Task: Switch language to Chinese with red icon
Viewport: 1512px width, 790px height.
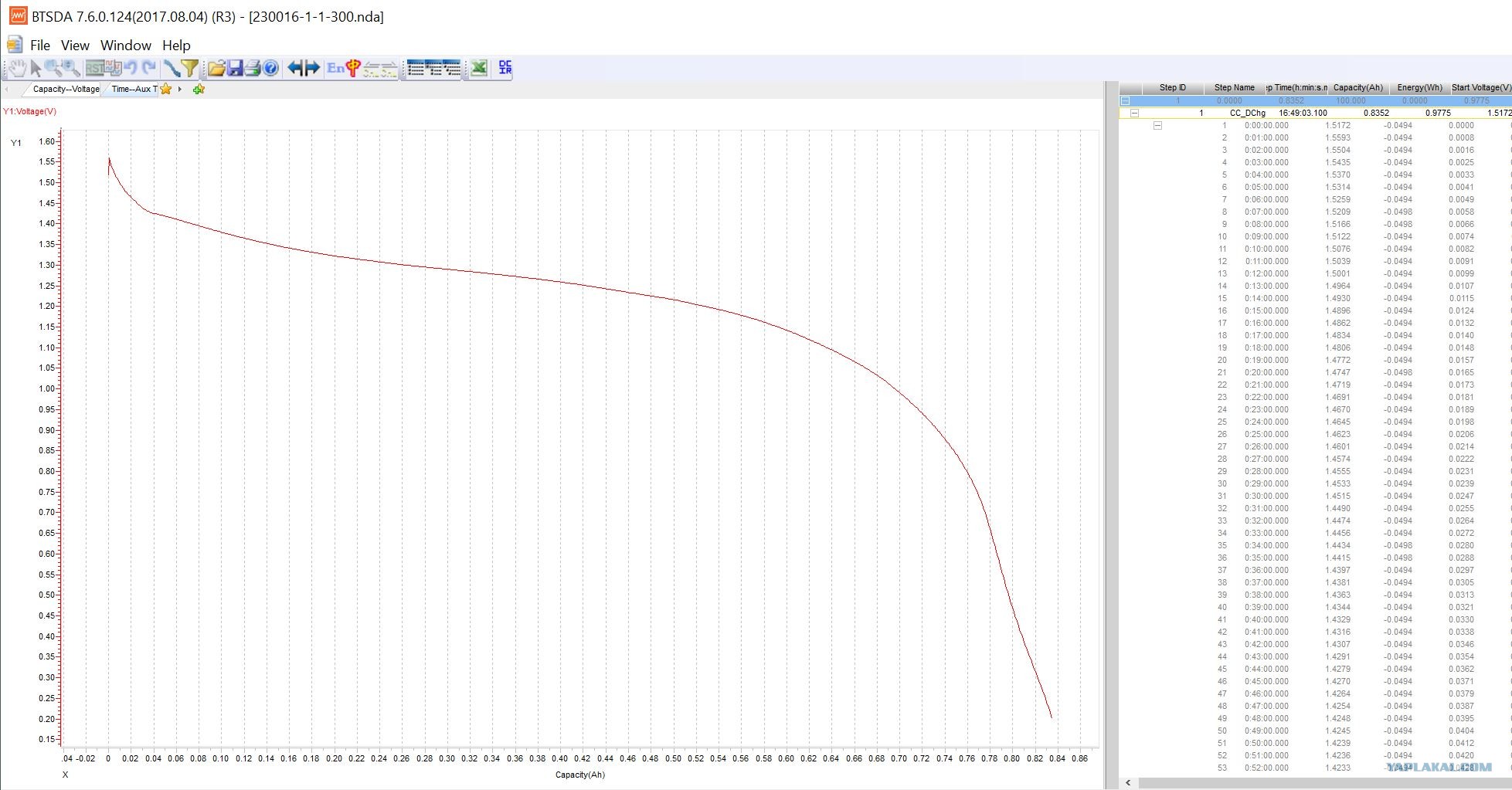Action: [x=353, y=68]
